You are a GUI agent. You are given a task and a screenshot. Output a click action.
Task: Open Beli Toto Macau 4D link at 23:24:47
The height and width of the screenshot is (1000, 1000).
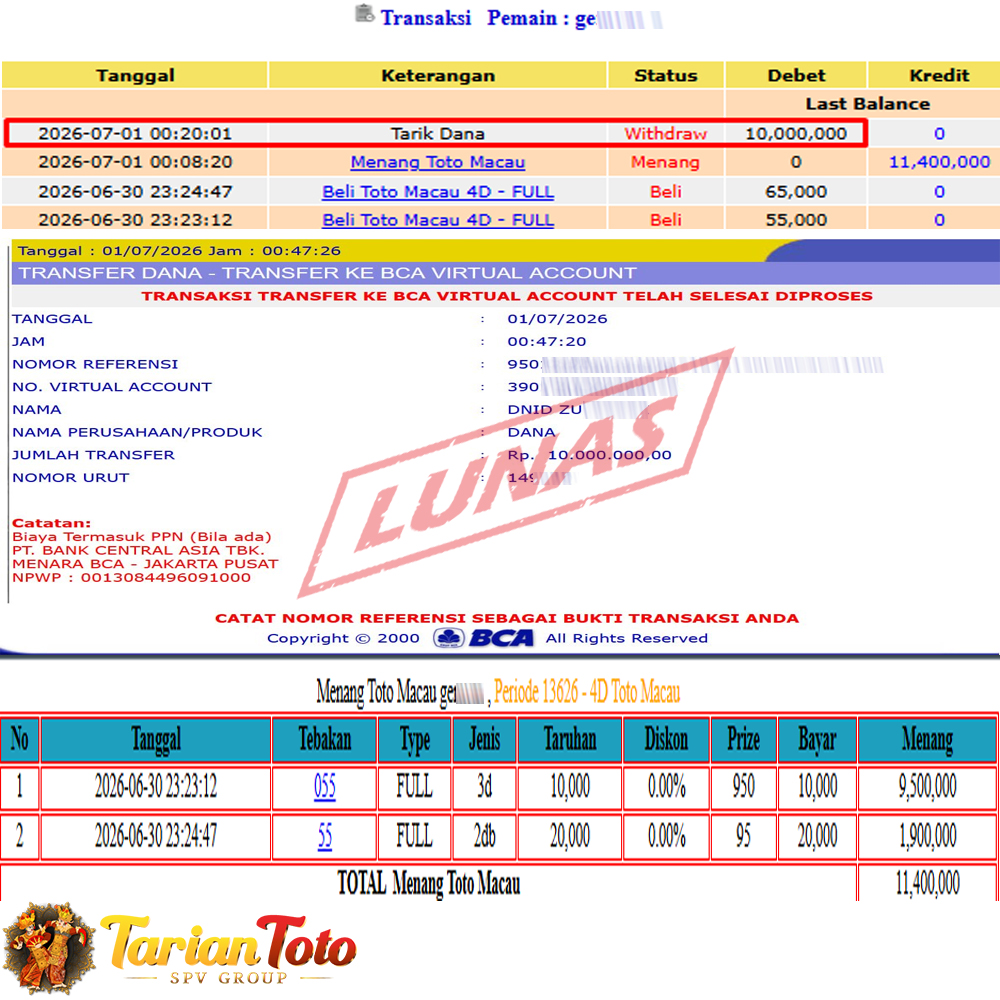438,191
